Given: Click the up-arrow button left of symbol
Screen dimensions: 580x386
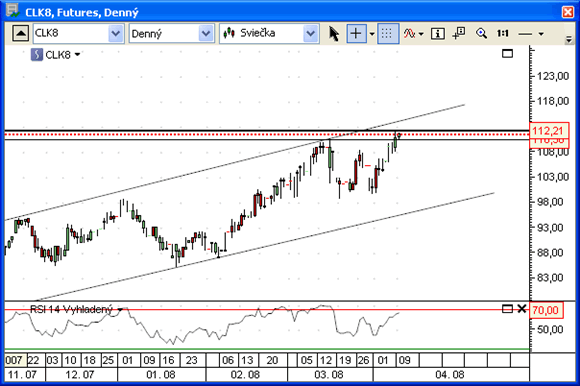Looking at the screenshot, I should 20,34.
